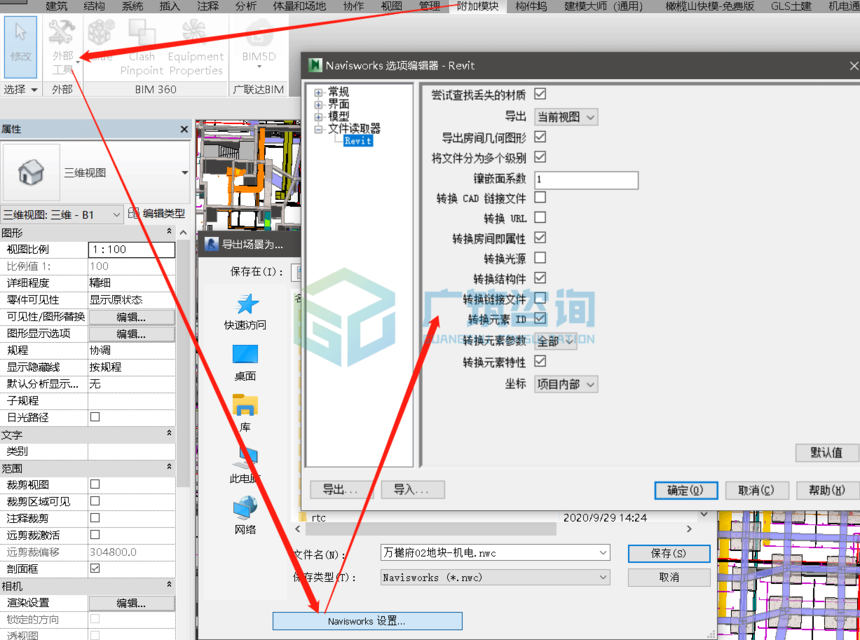The height and width of the screenshot is (640, 860).
Task: Open 'Convert element parameters' 全部 dropdown
Action: click(556, 341)
